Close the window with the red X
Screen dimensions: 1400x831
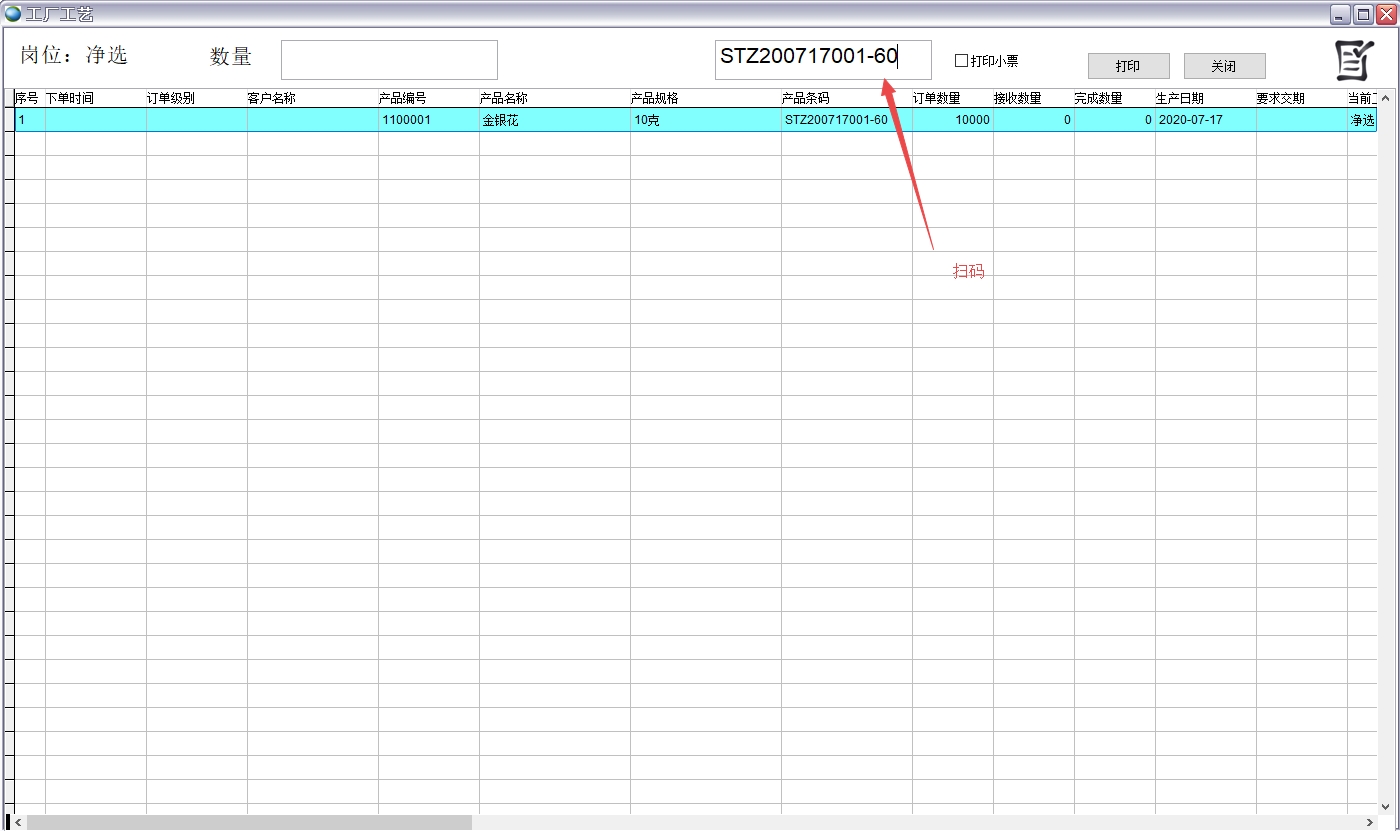1385,14
